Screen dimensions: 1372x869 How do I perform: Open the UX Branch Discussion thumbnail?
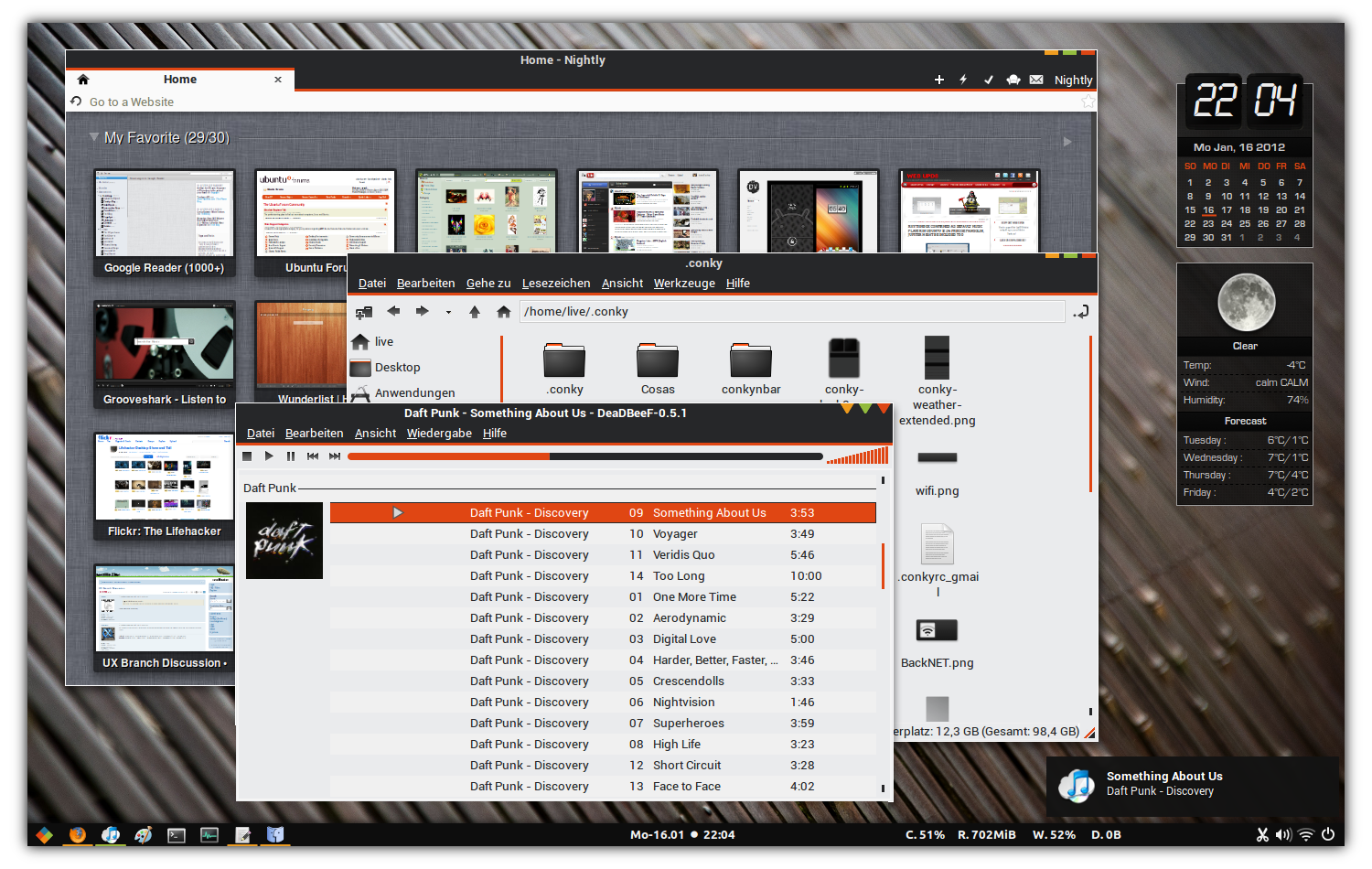tap(164, 617)
